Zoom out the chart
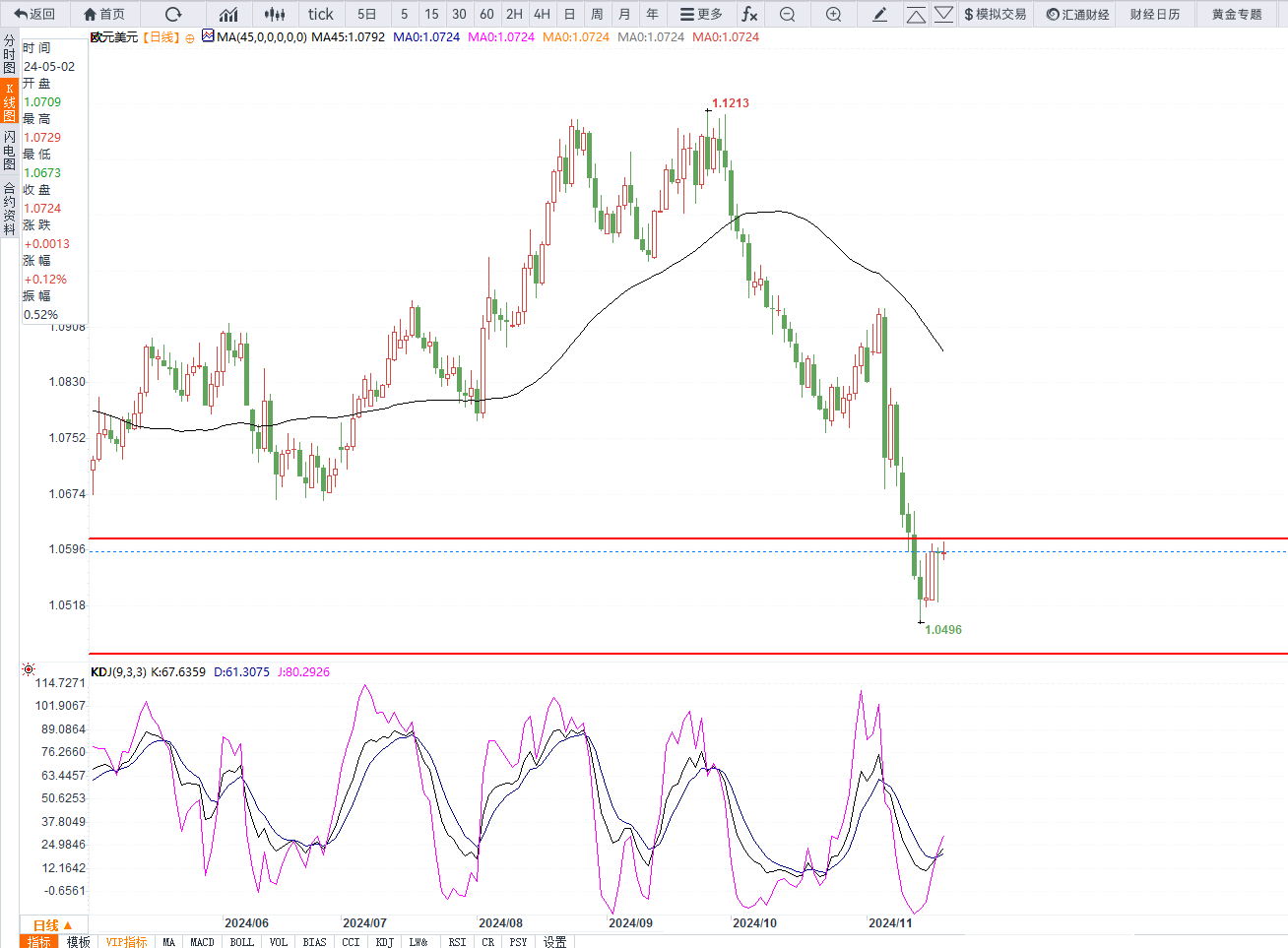The width and height of the screenshot is (1288, 948). 787,14
